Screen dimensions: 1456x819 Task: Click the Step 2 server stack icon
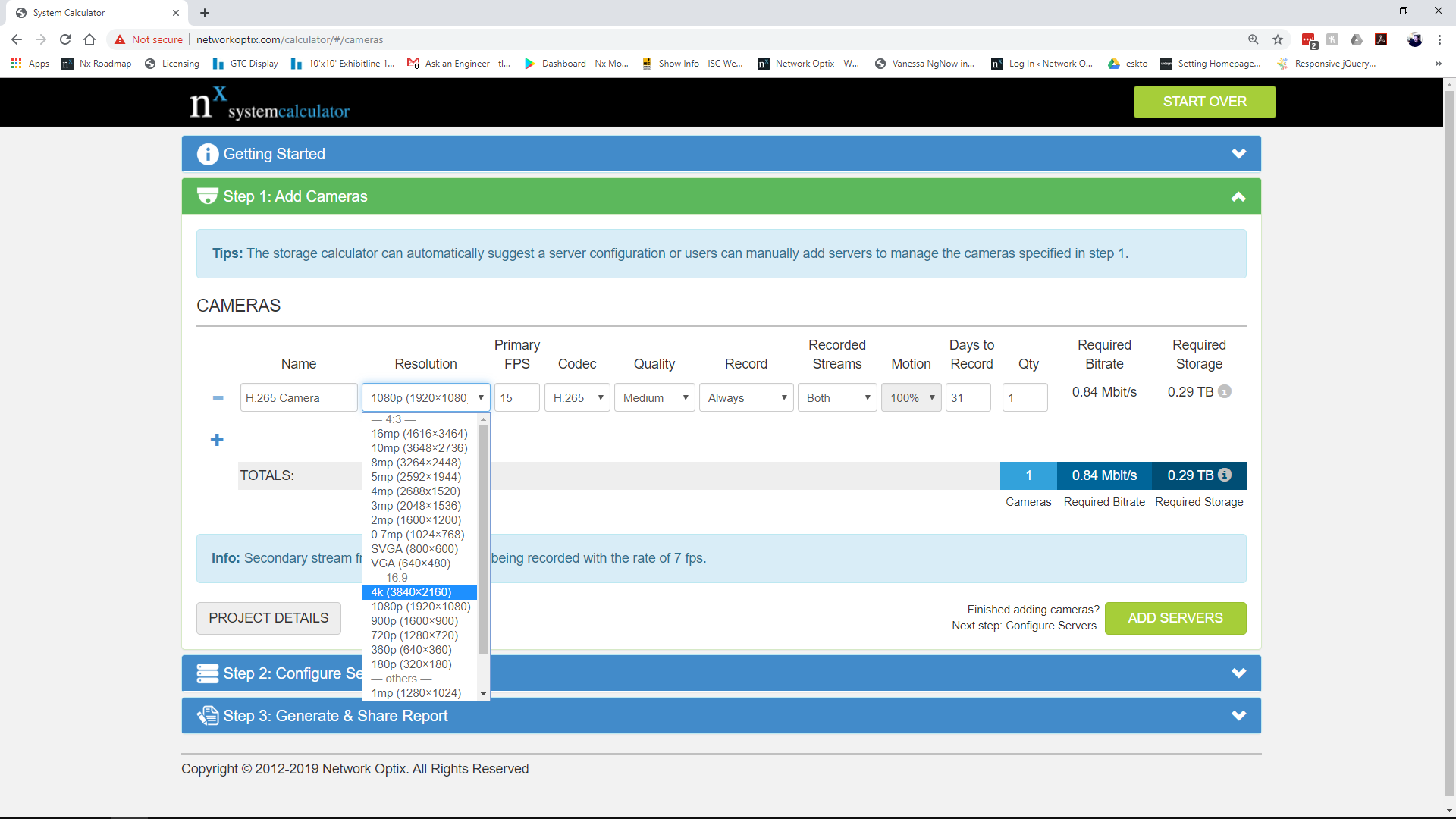pyautogui.click(x=207, y=673)
